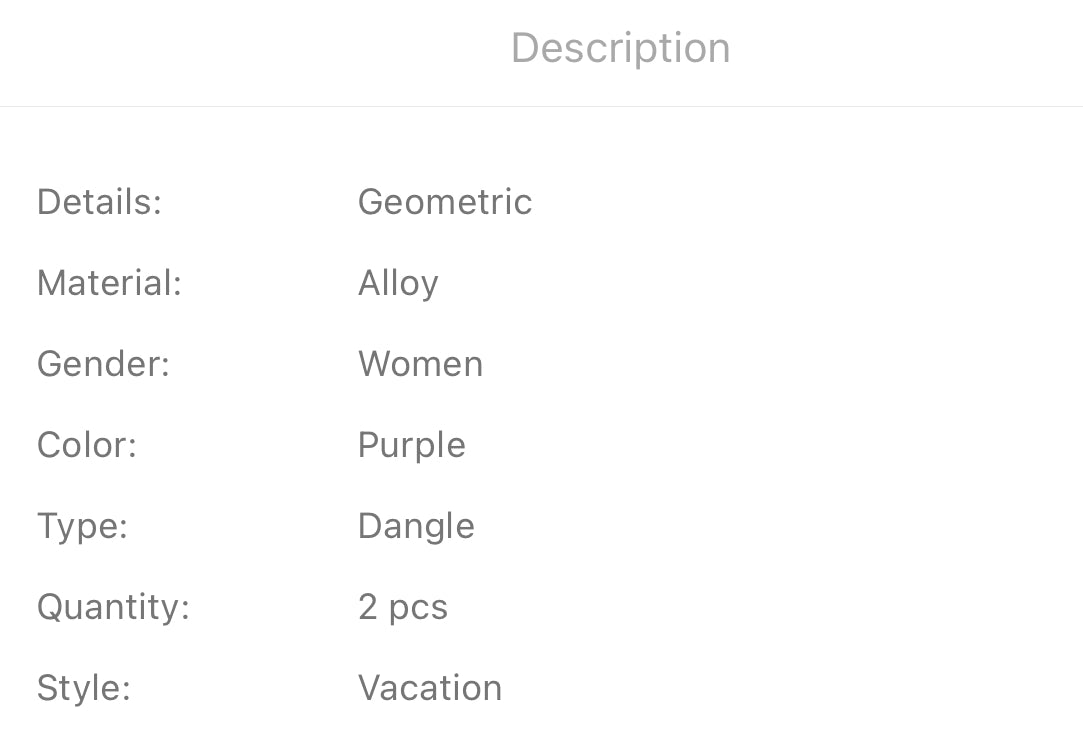
Task: Select the 2 pcs quantity value
Action: pos(402,607)
